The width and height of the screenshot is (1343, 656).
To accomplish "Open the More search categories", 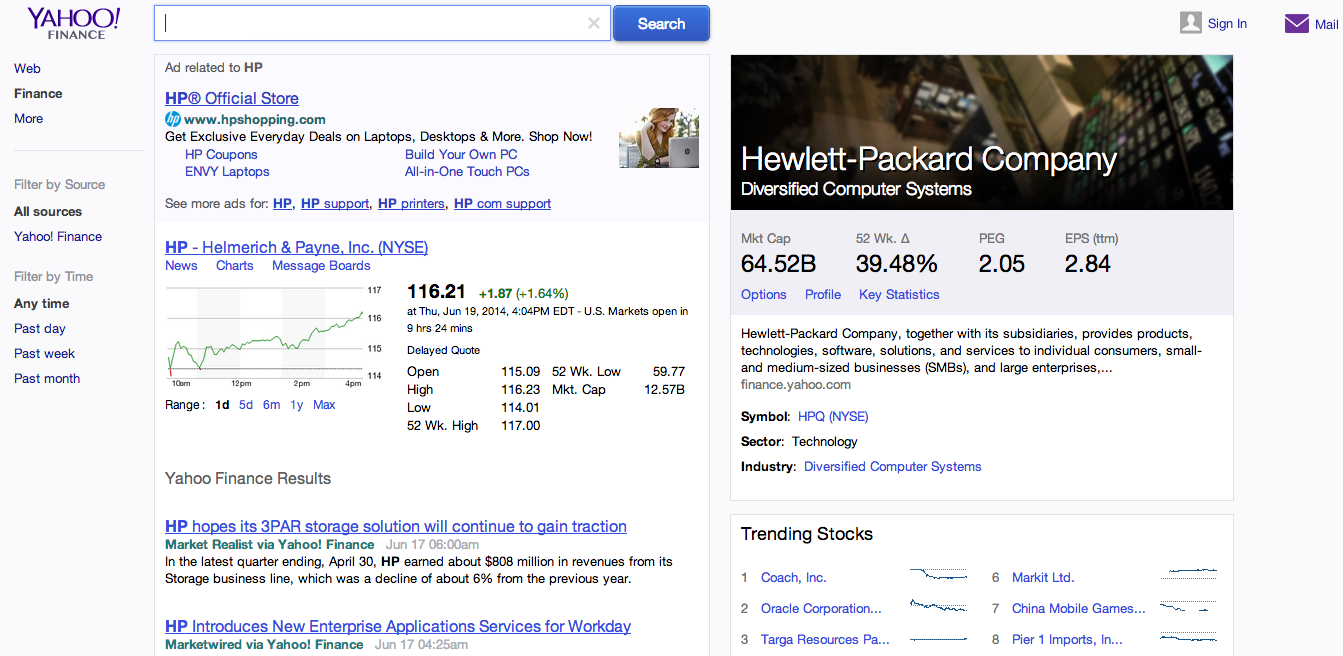I will (28, 118).
